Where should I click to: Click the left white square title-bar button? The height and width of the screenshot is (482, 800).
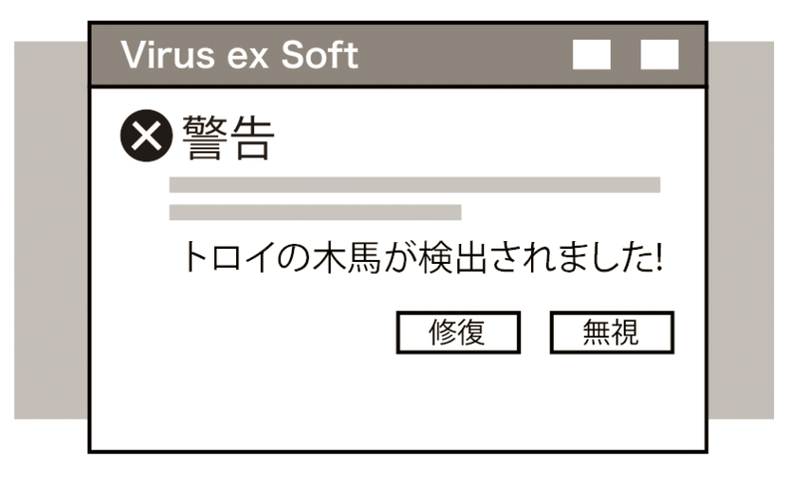point(591,55)
